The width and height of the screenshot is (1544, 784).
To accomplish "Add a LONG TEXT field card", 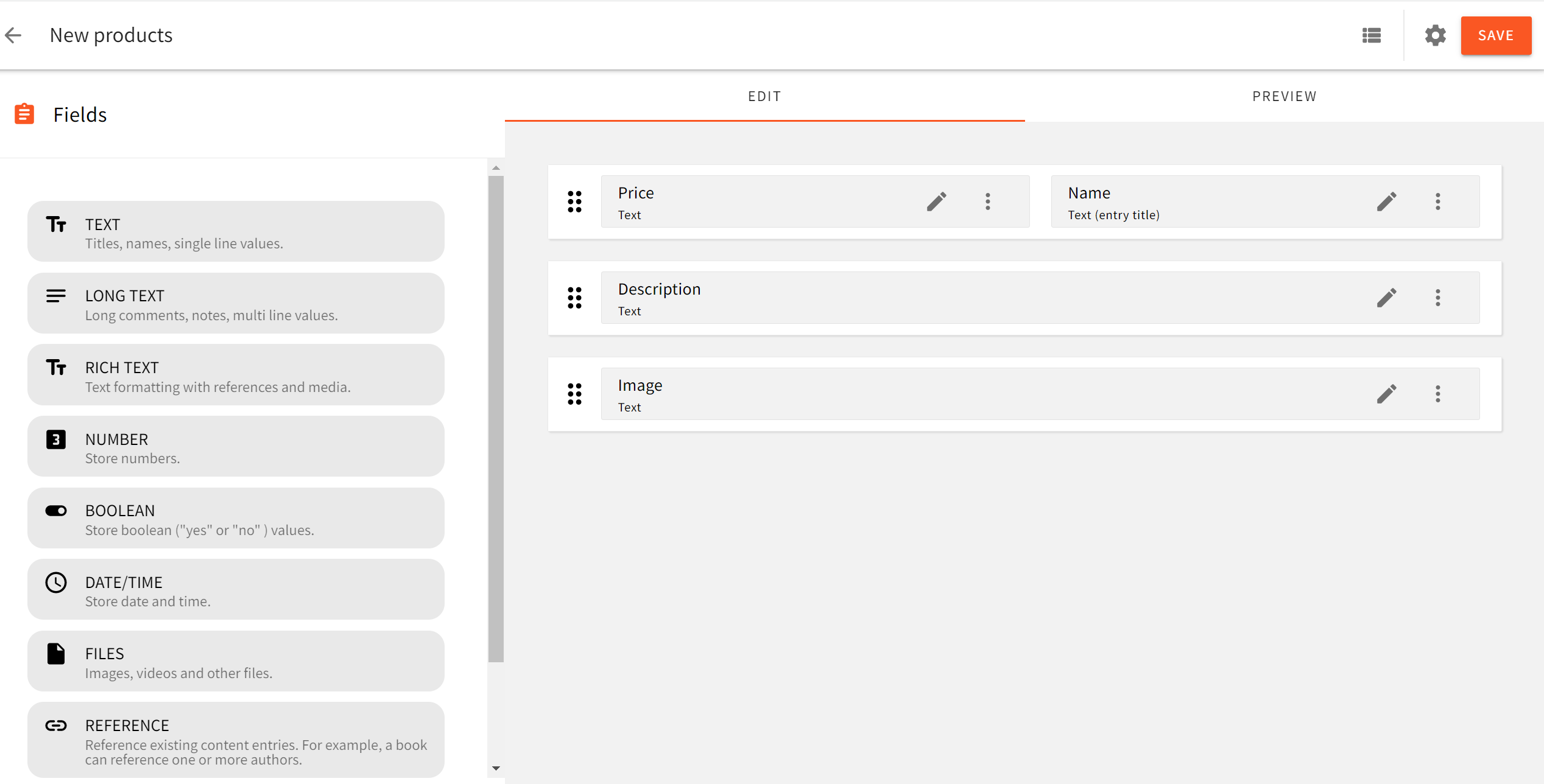I will pos(236,303).
